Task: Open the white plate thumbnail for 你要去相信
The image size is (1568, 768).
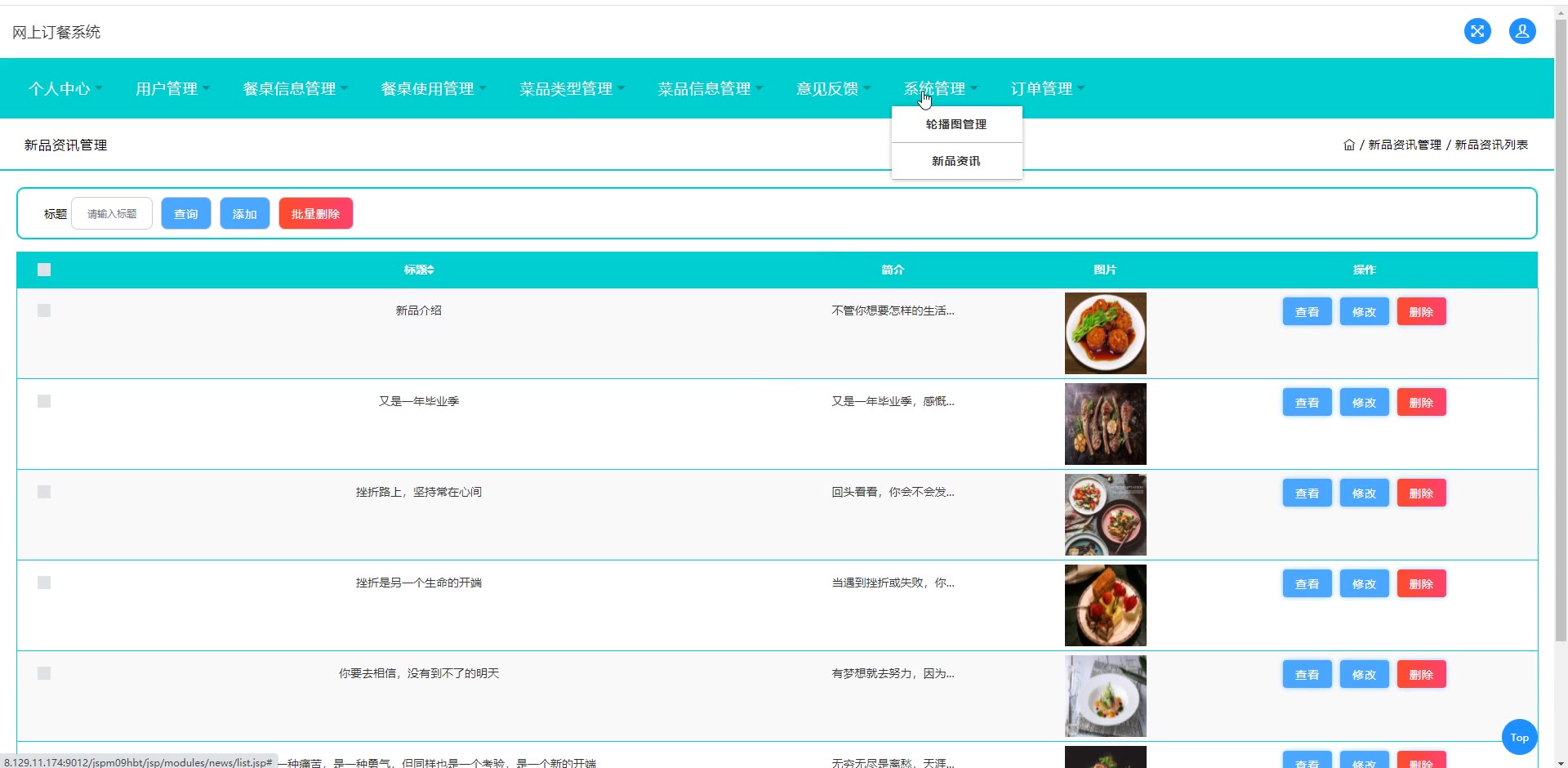Action: (x=1106, y=696)
